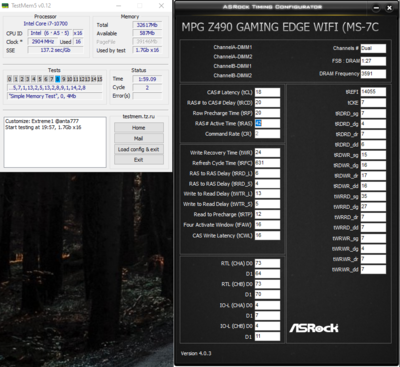This screenshot has width=400, height=367.
Task: Click the DRAM Frequency field
Action: pos(373,74)
